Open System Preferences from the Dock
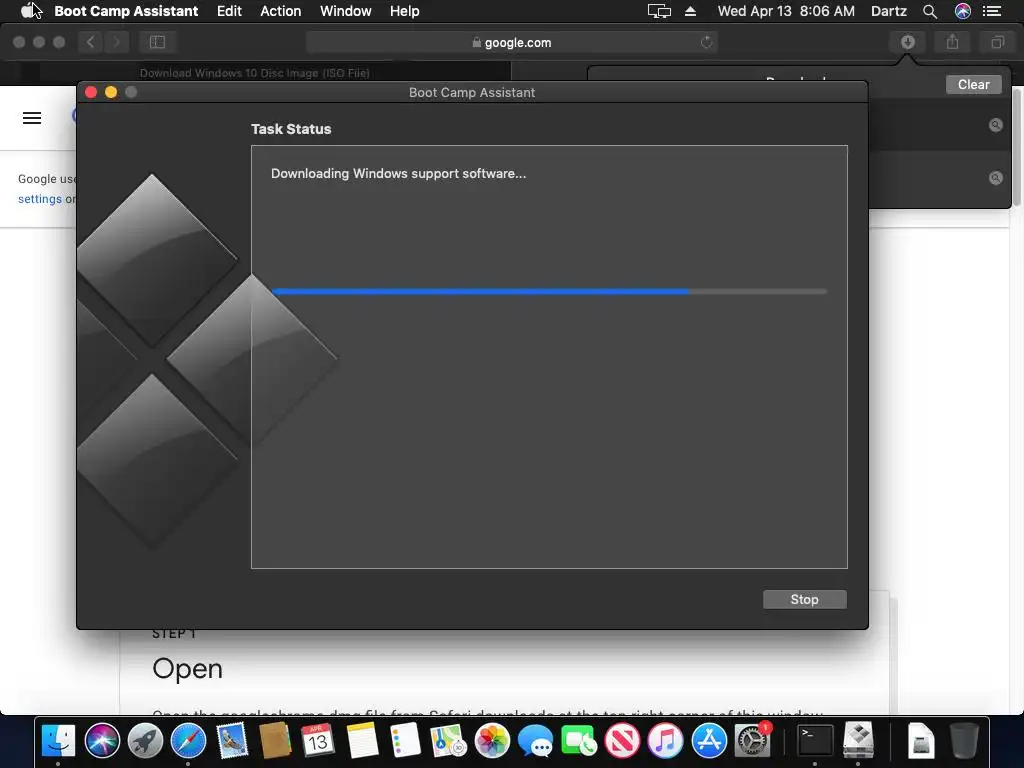Screen dimensions: 1024x768 click(x=752, y=741)
